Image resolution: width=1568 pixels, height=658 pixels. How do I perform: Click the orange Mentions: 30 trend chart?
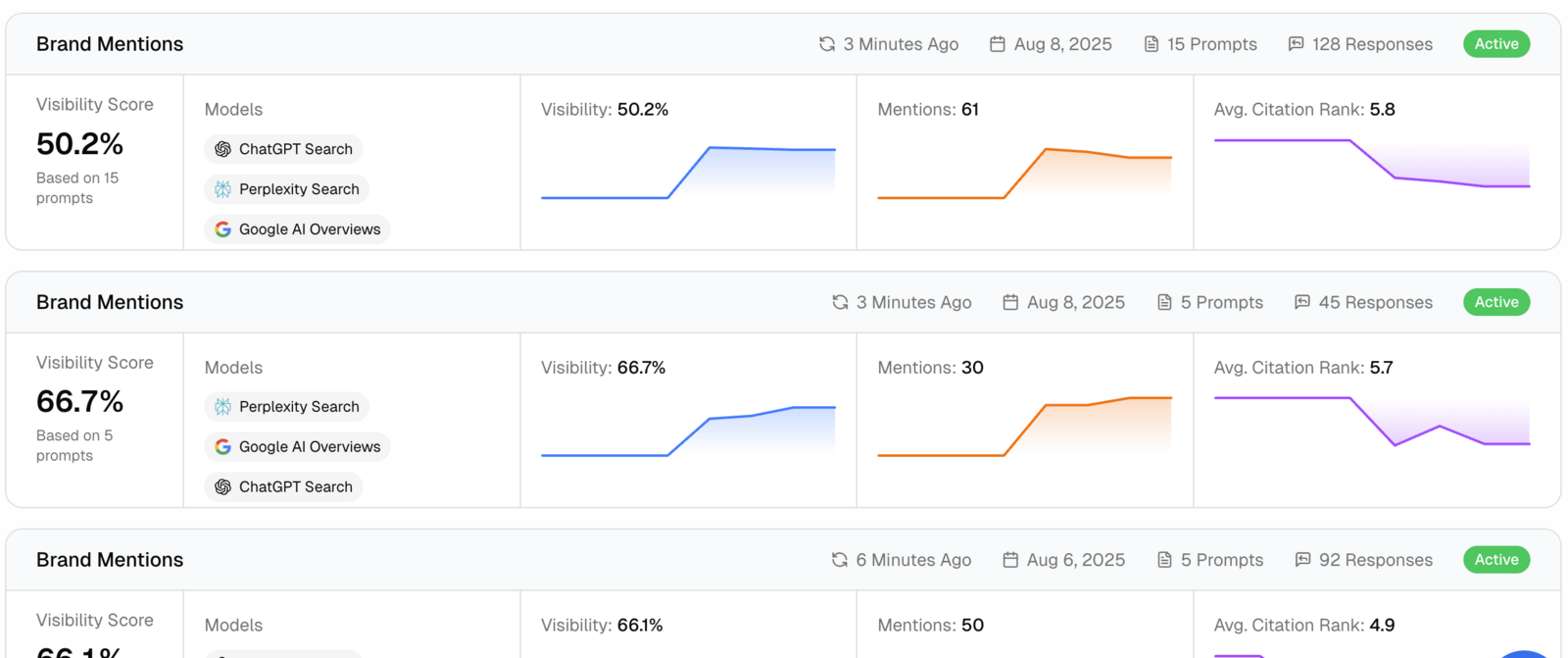1024,427
